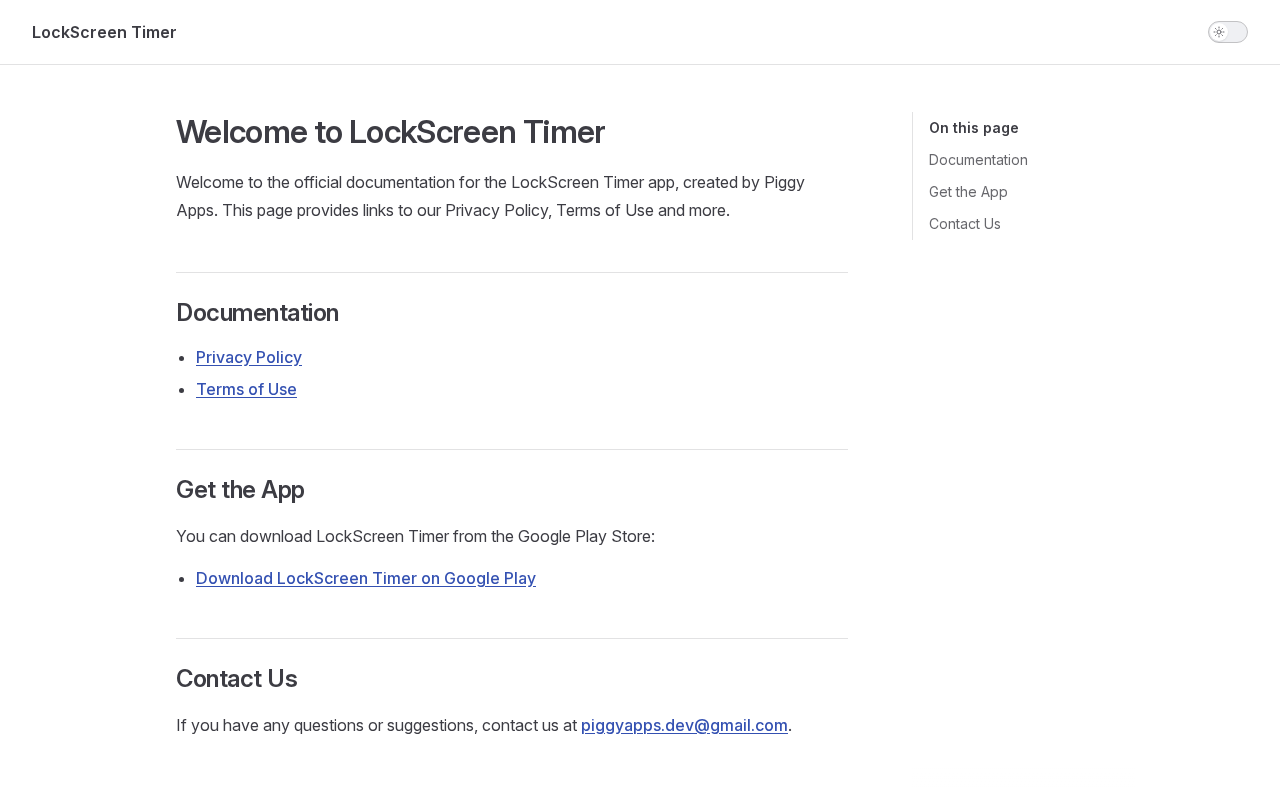Download LockScreen Timer on Google Play
The height and width of the screenshot is (800, 1280).
pyautogui.click(x=366, y=578)
